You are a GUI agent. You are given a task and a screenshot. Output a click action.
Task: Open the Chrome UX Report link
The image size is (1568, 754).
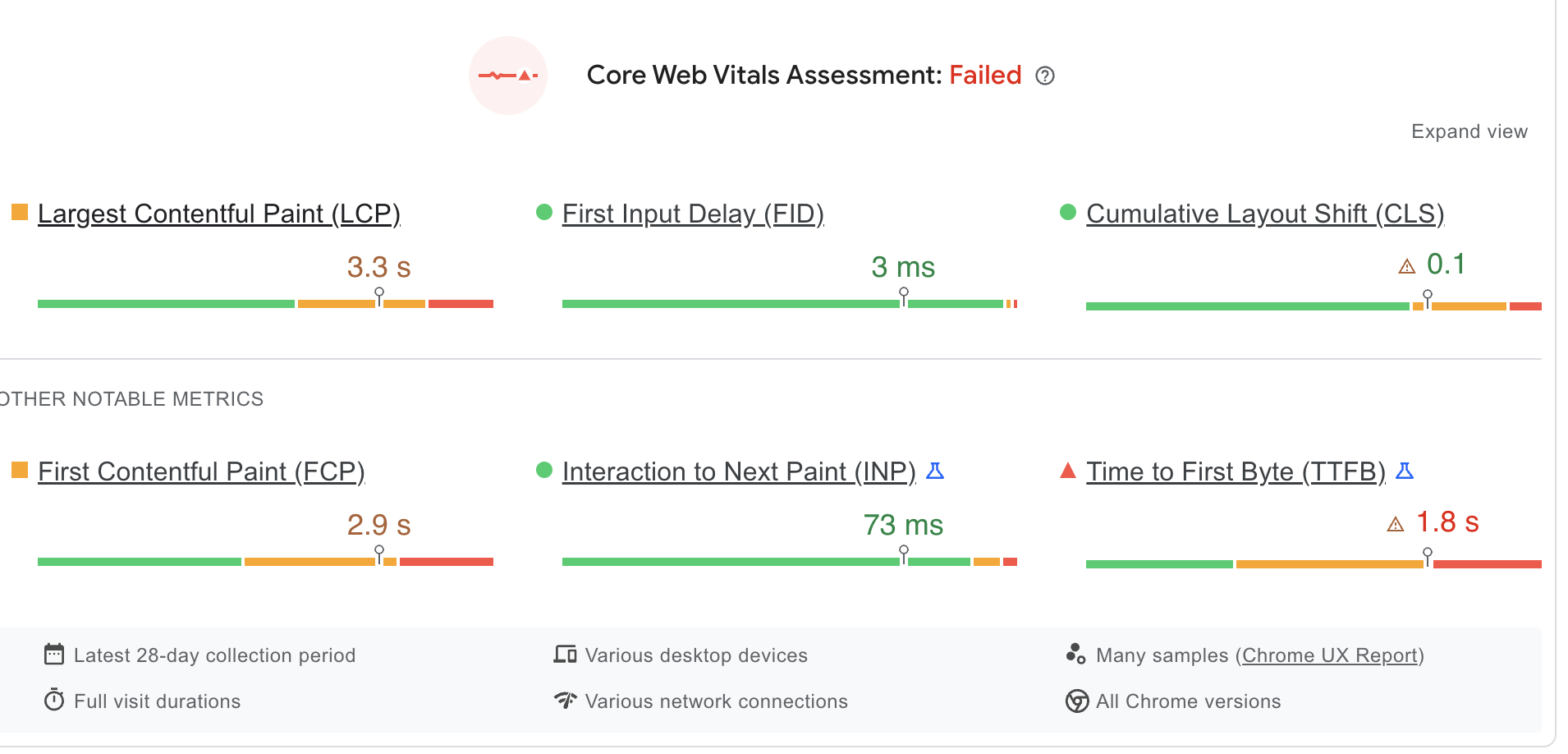1330,655
